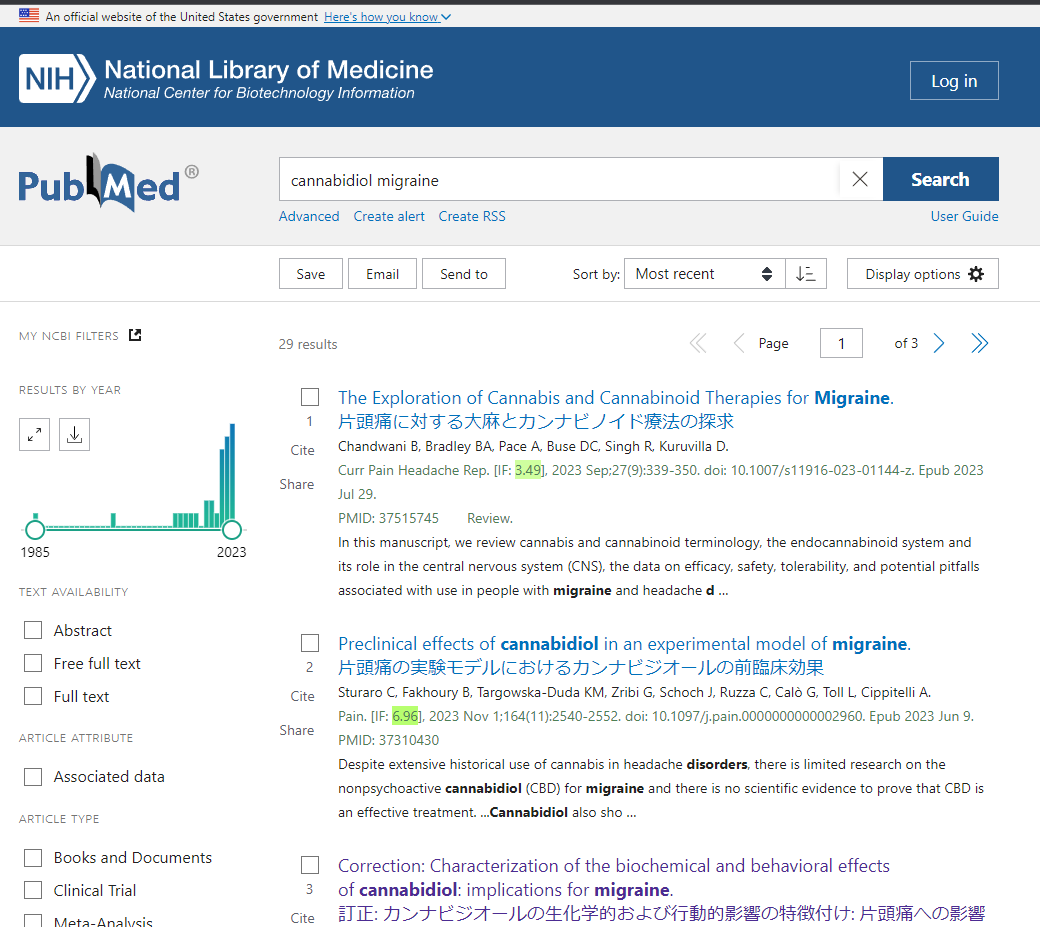1040x927 pixels.
Task: Open Advanced search link
Action: tap(309, 216)
